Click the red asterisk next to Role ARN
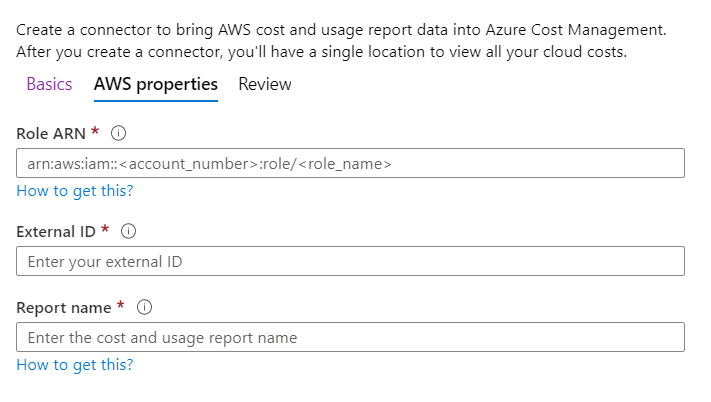This screenshot has height=402, width=711. click(x=95, y=131)
